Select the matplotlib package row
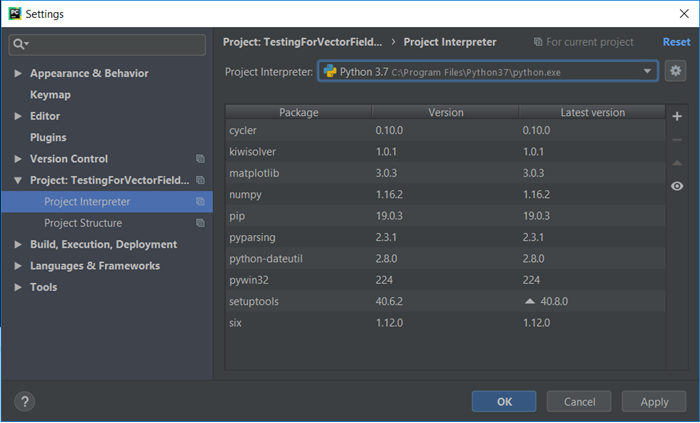The image size is (700, 423). pyautogui.click(x=445, y=173)
